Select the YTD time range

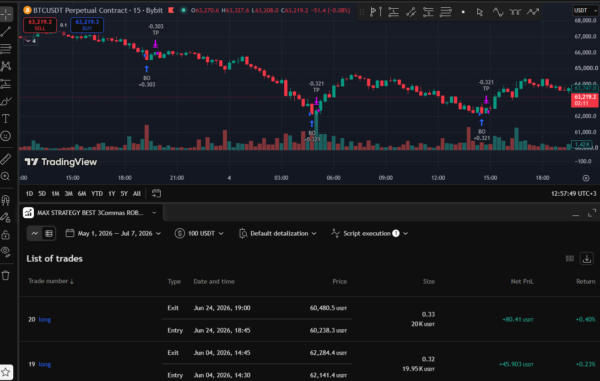click(x=97, y=194)
